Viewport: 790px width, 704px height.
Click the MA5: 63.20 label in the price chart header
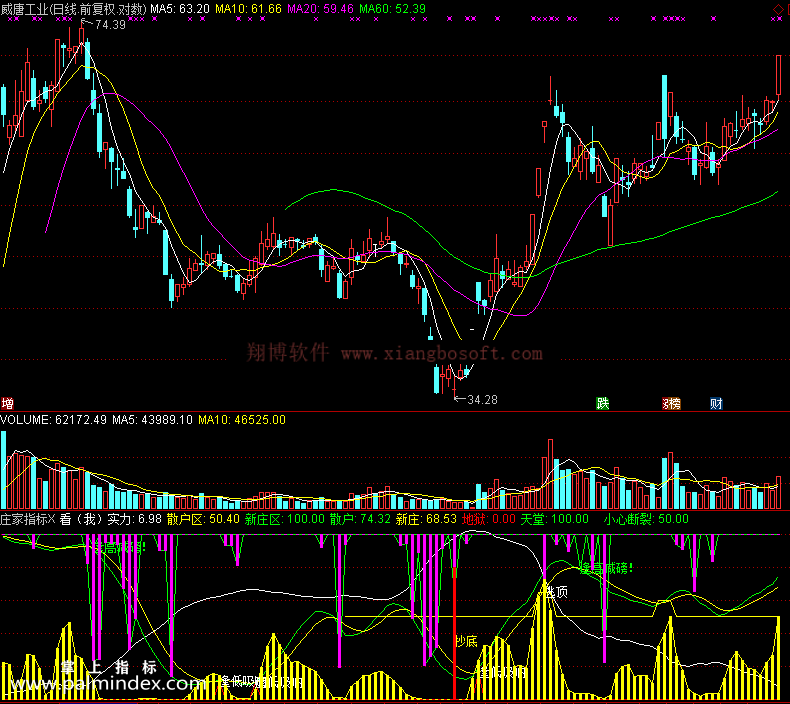[x=180, y=9]
